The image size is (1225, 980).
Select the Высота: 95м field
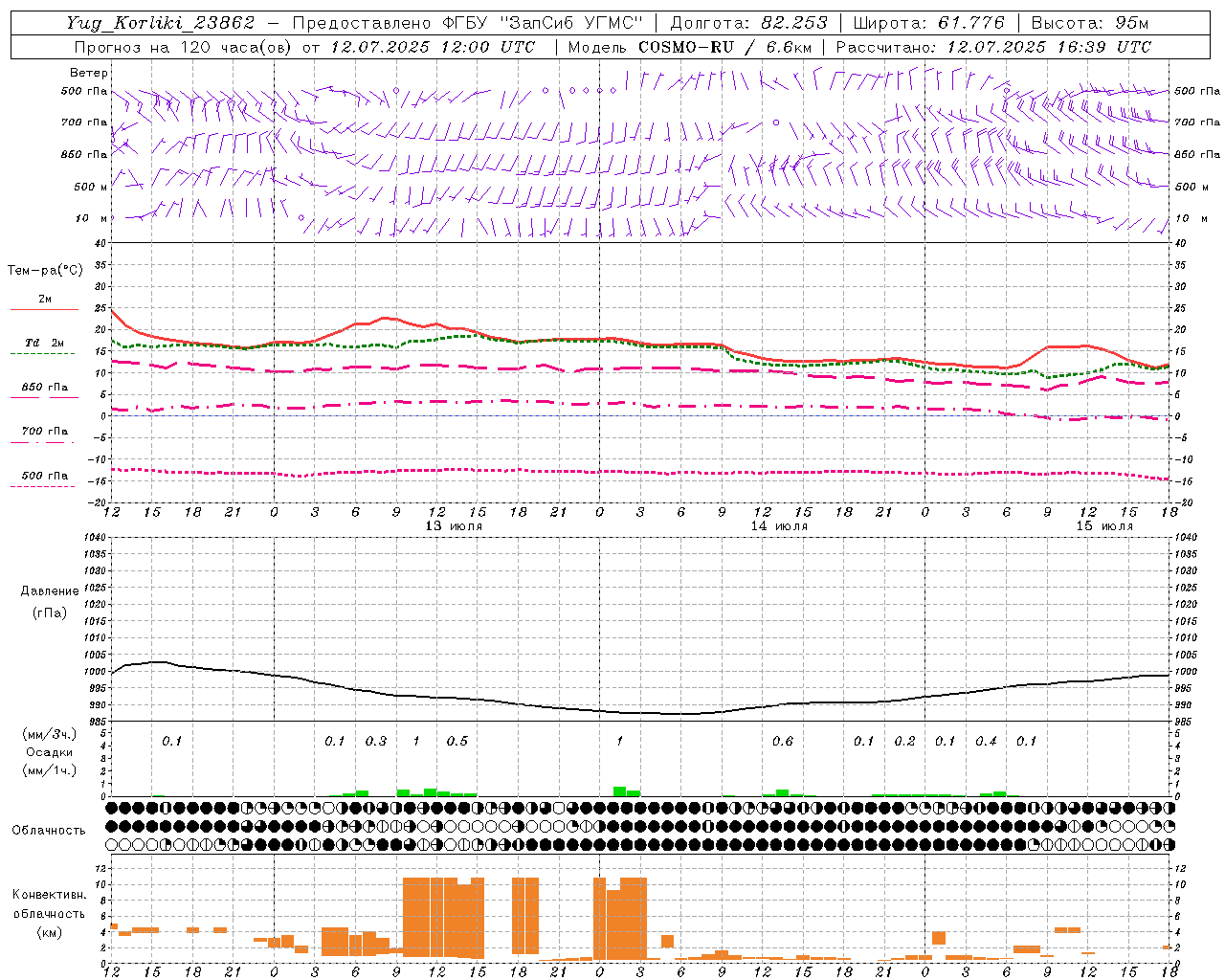click(x=1088, y=23)
